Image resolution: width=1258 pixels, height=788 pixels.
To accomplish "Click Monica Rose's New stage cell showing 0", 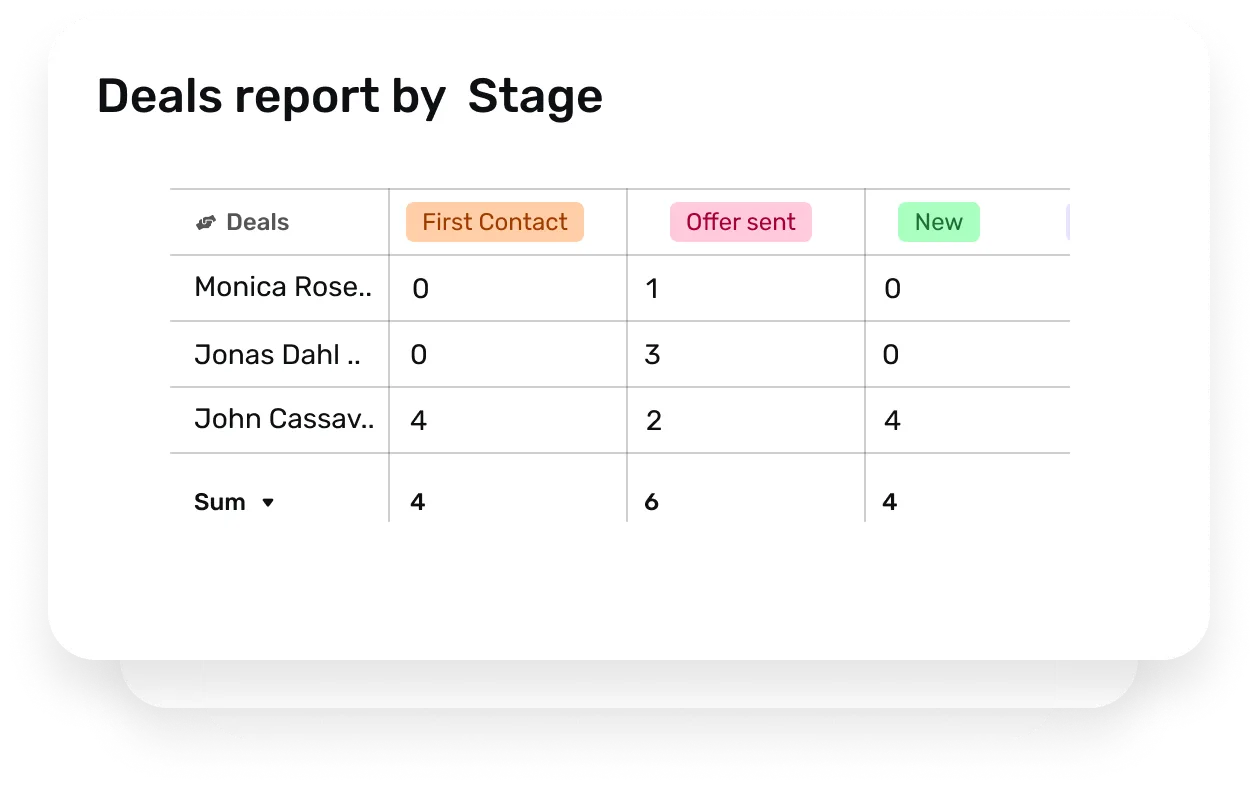I will (890, 288).
